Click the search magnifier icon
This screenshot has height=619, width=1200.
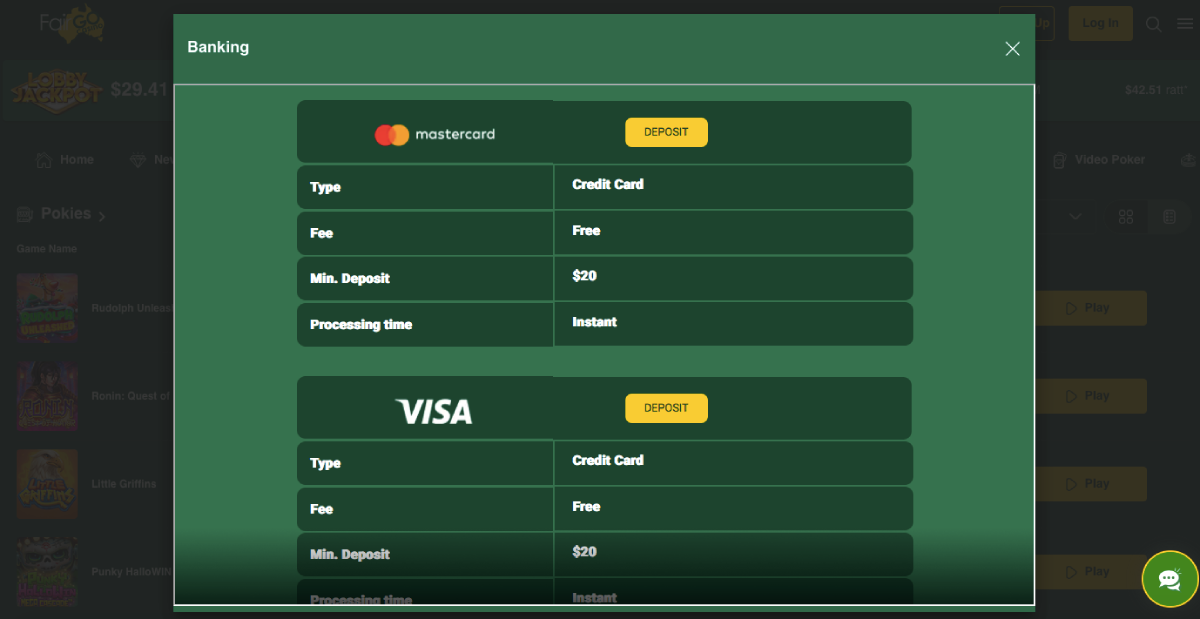(x=1154, y=24)
